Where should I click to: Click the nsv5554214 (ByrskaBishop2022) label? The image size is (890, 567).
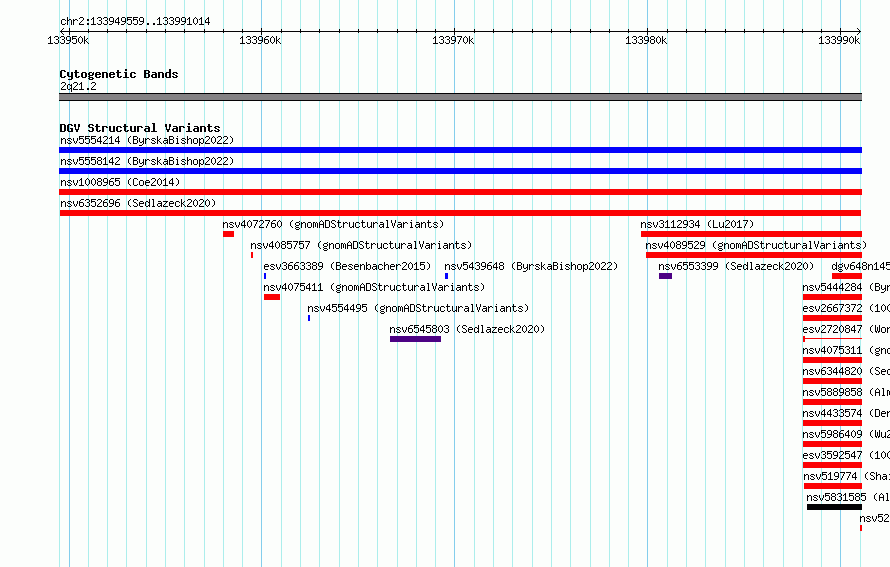[x=147, y=140]
